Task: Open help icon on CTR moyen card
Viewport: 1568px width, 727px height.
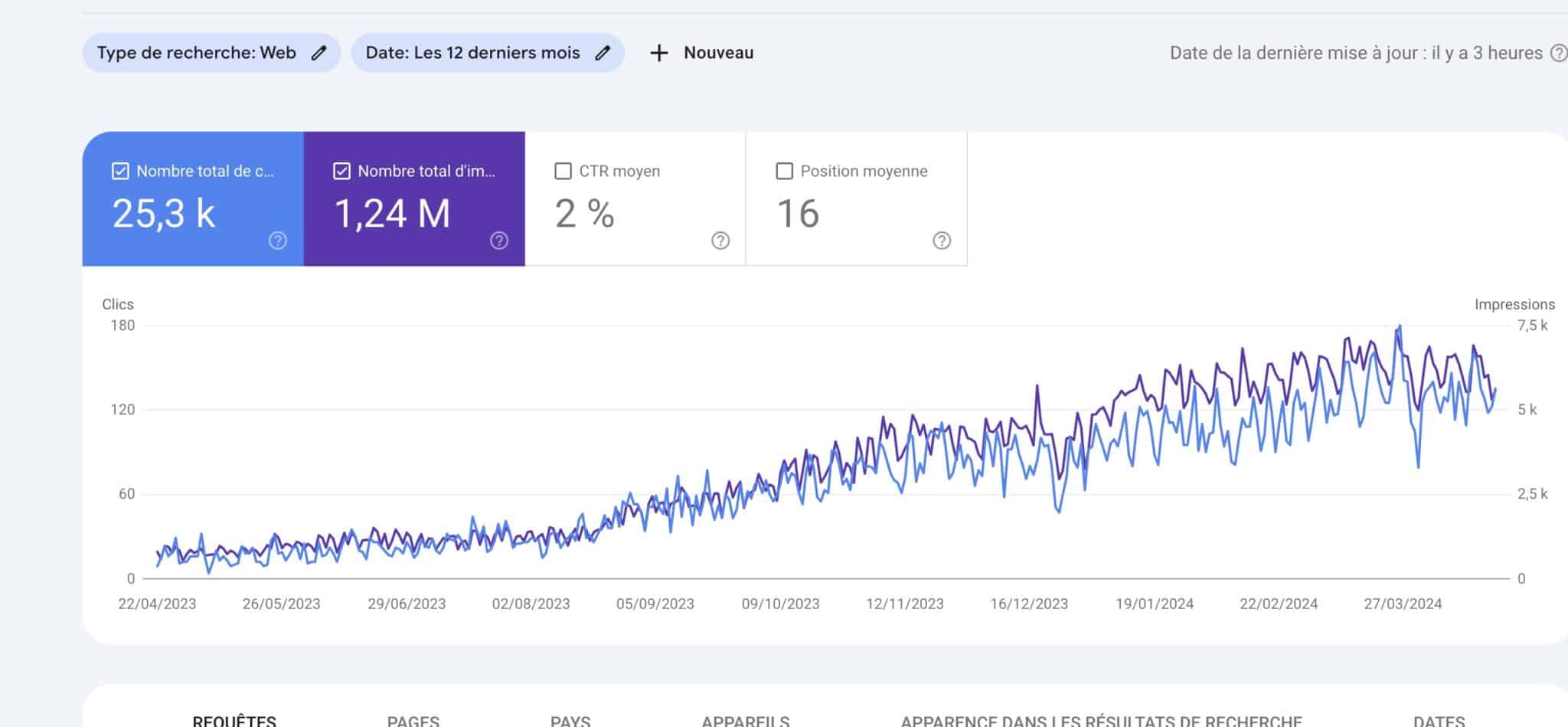Action: [x=720, y=241]
